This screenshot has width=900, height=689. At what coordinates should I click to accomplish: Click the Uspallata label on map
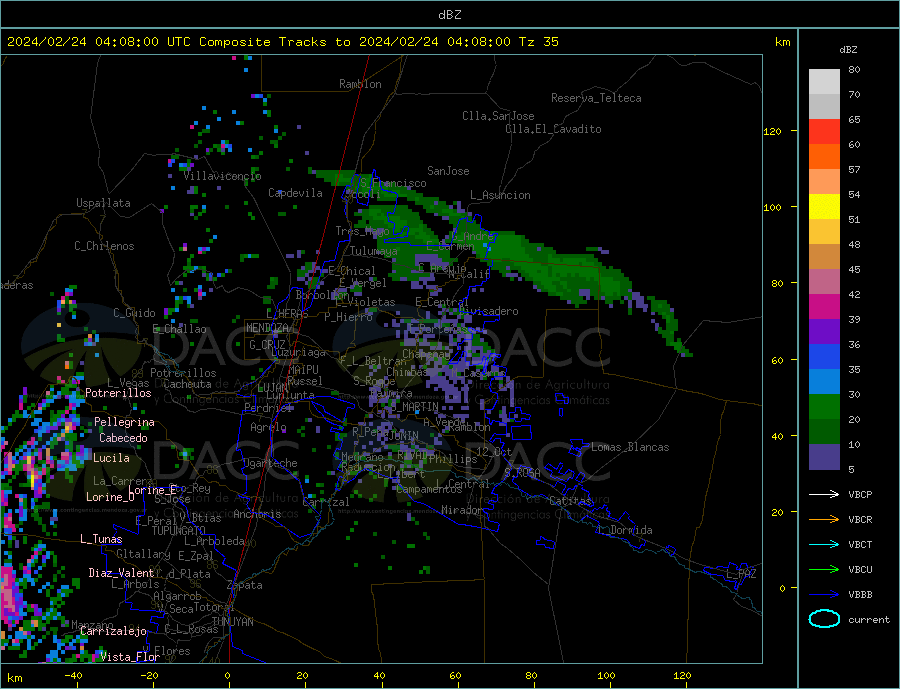pyautogui.click(x=103, y=203)
